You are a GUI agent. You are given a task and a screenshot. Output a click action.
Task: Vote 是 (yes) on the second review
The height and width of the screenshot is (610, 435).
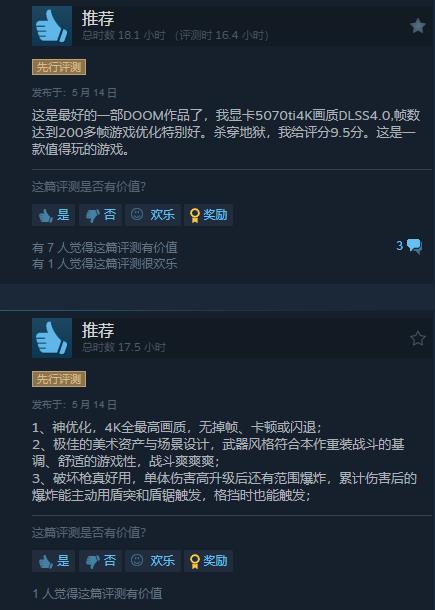tap(54, 561)
